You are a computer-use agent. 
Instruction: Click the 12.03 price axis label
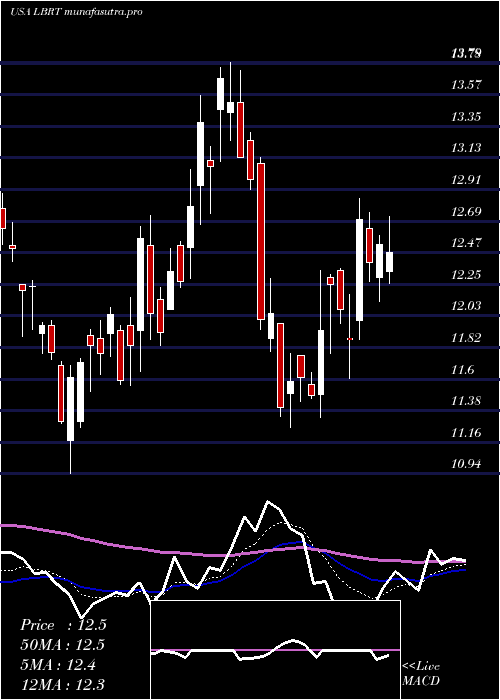pos(466,306)
